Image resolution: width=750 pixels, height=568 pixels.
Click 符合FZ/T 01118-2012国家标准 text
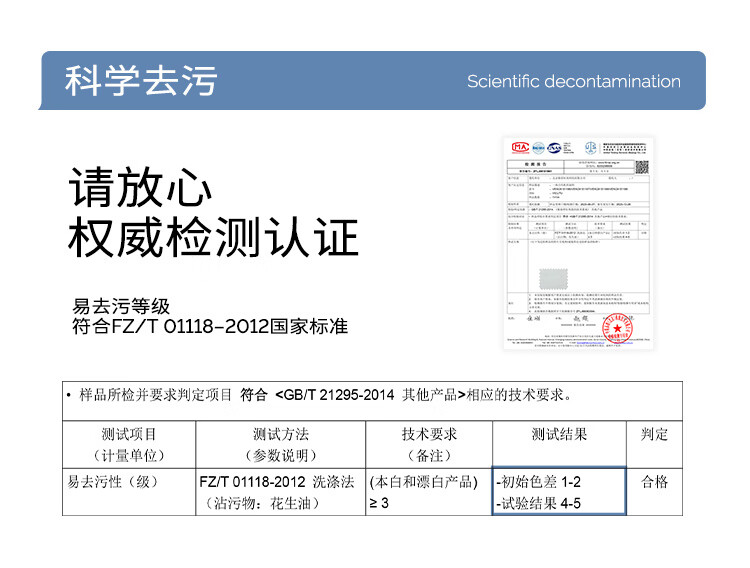pyautogui.click(x=210, y=326)
